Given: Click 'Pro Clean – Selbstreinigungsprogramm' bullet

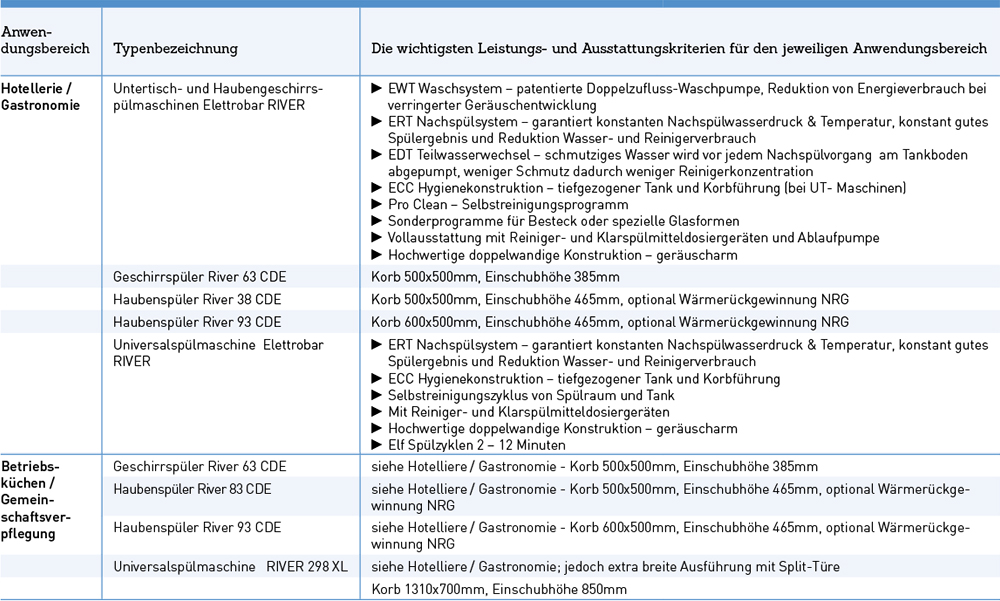Looking at the screenshot, I should tap(508, 205).
